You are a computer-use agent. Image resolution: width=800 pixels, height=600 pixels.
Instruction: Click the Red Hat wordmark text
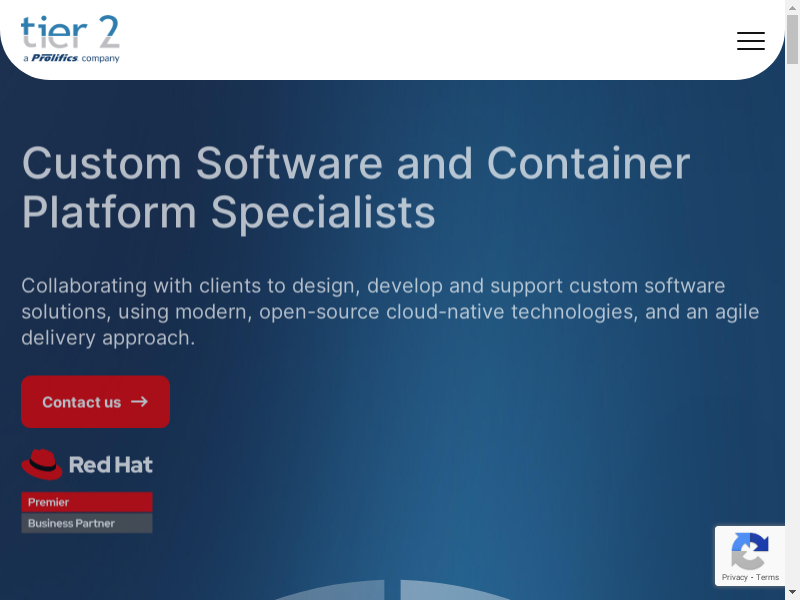pyautogui.click(x=110, y=465)
